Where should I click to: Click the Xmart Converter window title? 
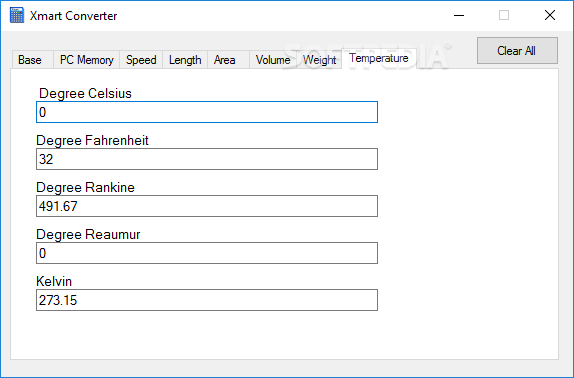click(73, 16)
